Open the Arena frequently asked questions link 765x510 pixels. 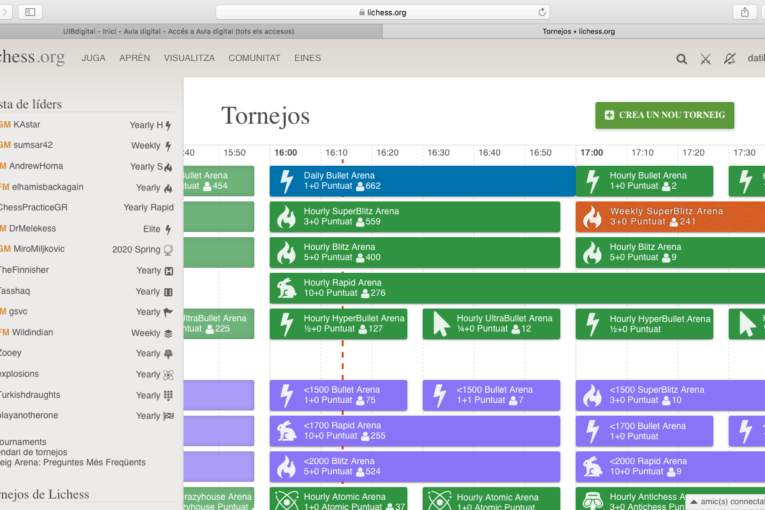click(x=73, y=463)
